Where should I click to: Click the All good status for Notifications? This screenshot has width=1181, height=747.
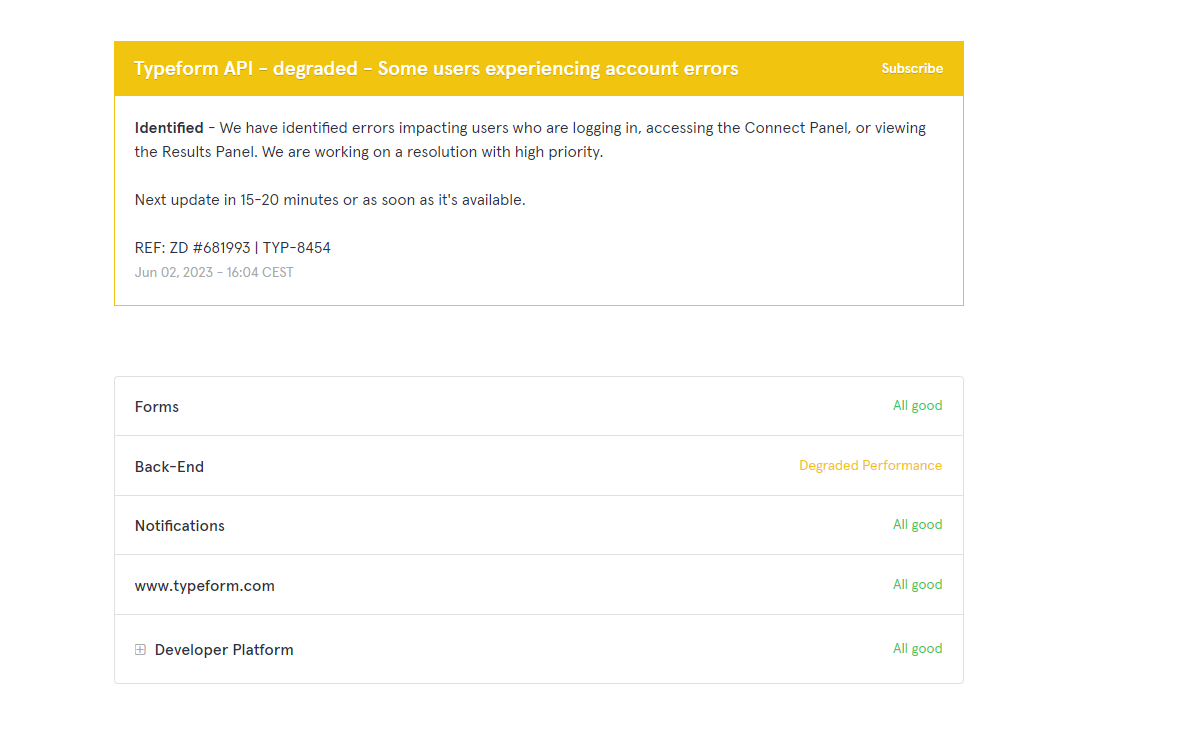pos(917,525)
